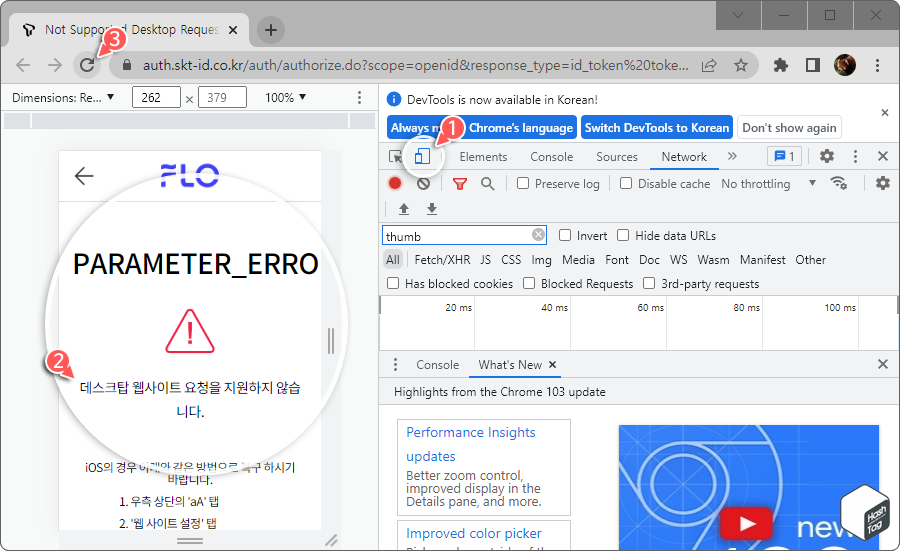Open the Extensions puzzle icon
The image size is (900, 551).
781,65
